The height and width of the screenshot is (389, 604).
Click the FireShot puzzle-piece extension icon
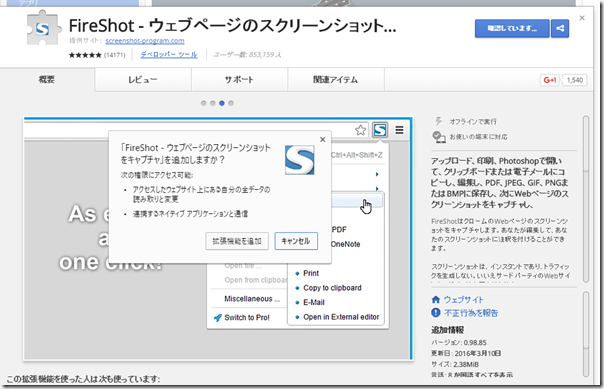click(x=44, y=28)
